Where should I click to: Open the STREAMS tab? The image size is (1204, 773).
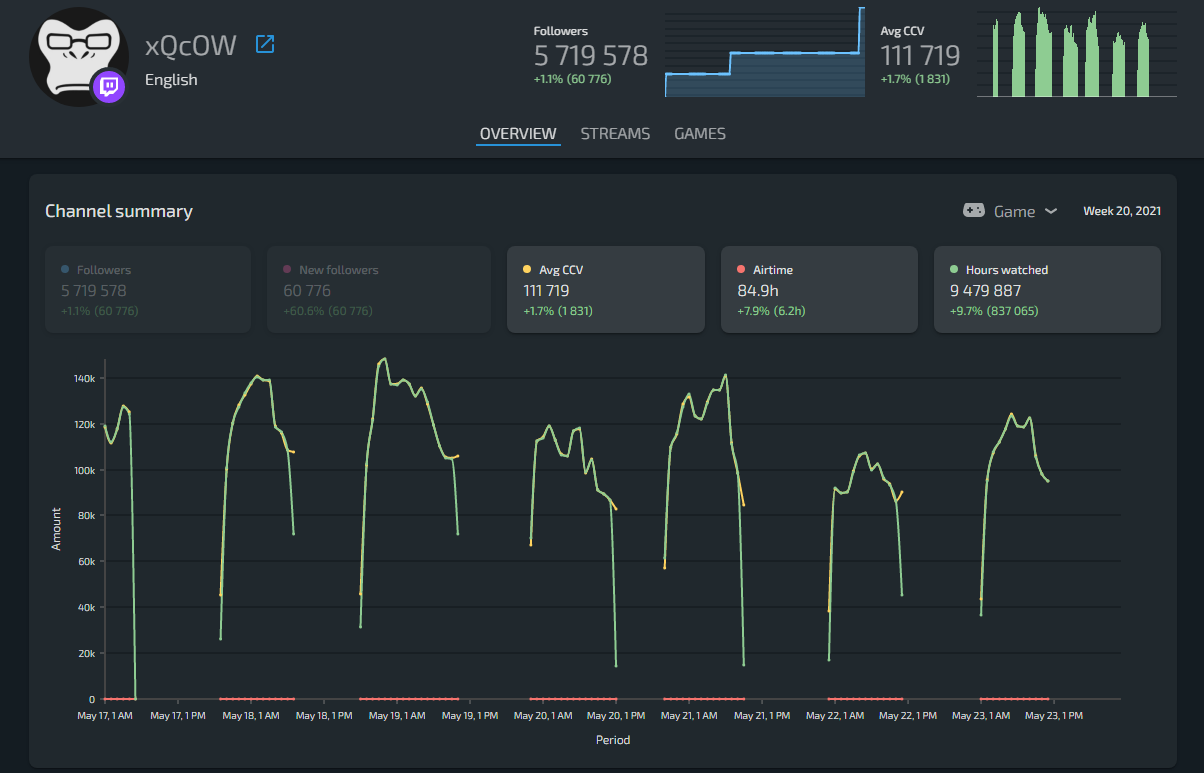[615, 134]
